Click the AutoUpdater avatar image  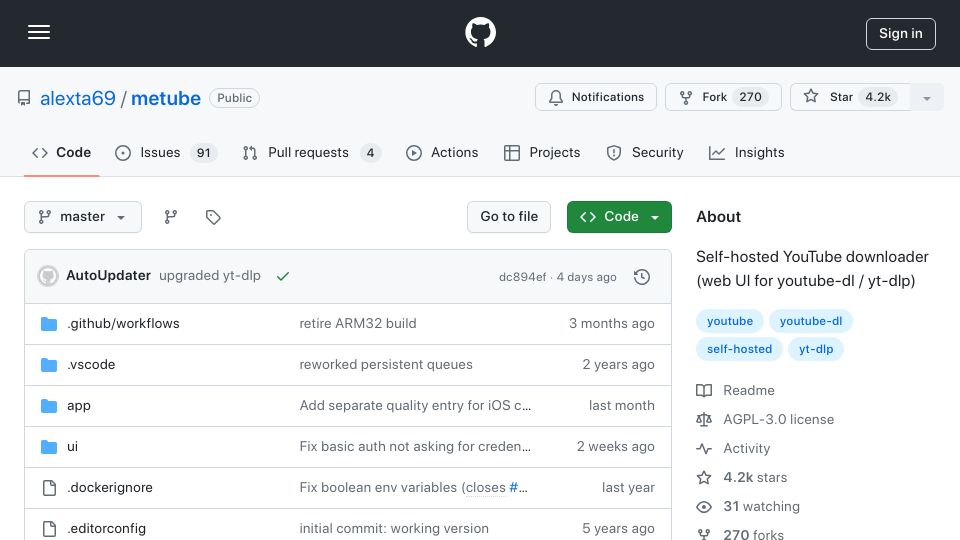(x=48, y=276)
